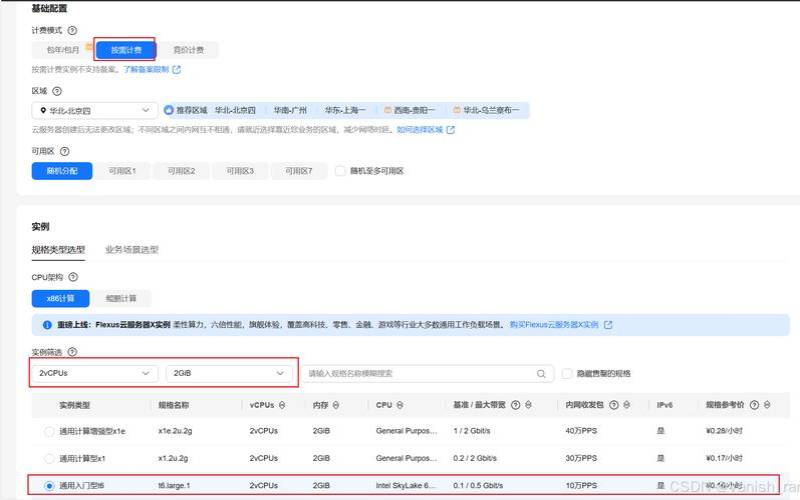Image resolution: width=800 pixels, height=500 pixels.
Task: Pick recommended region 华东-上海一
Action: click(x=345, y=110)
